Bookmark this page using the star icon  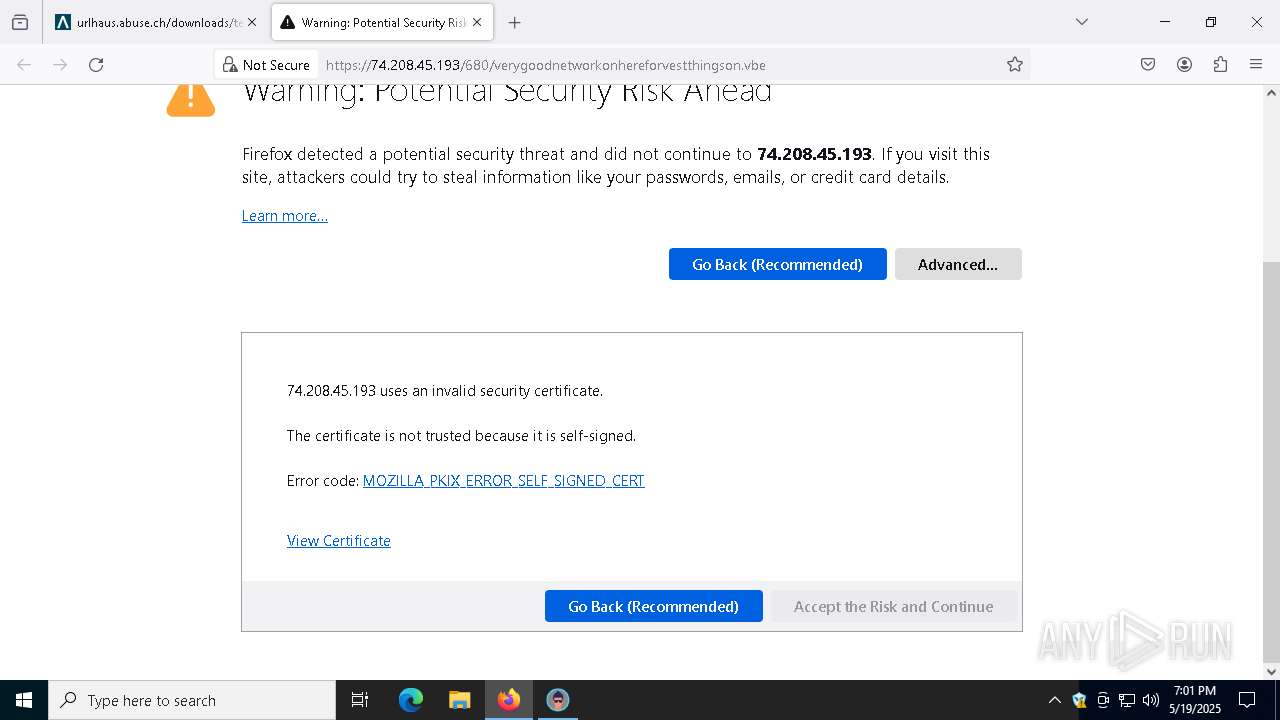[x=1015, y=65]
